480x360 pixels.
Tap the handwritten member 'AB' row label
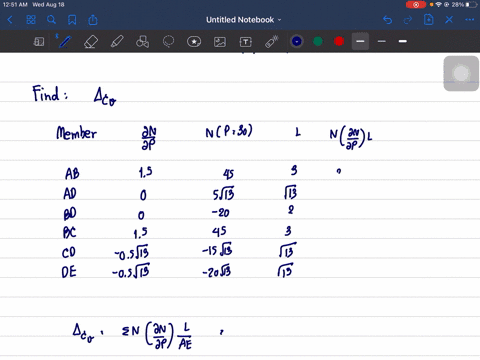coord(72,174)
